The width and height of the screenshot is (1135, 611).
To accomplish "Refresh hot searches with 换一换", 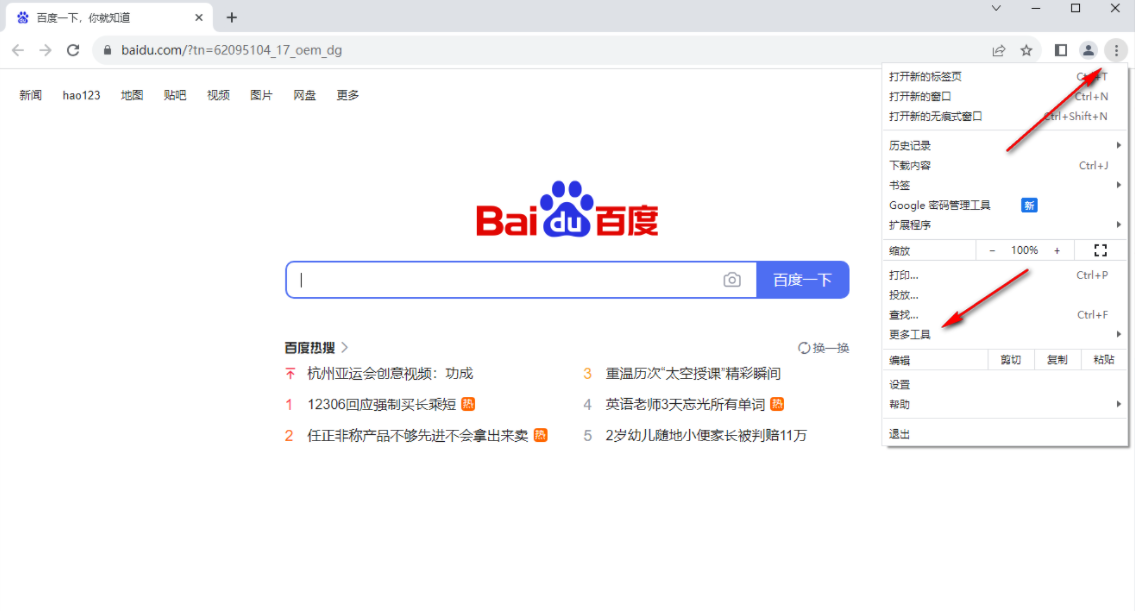I will pos(823,348).
